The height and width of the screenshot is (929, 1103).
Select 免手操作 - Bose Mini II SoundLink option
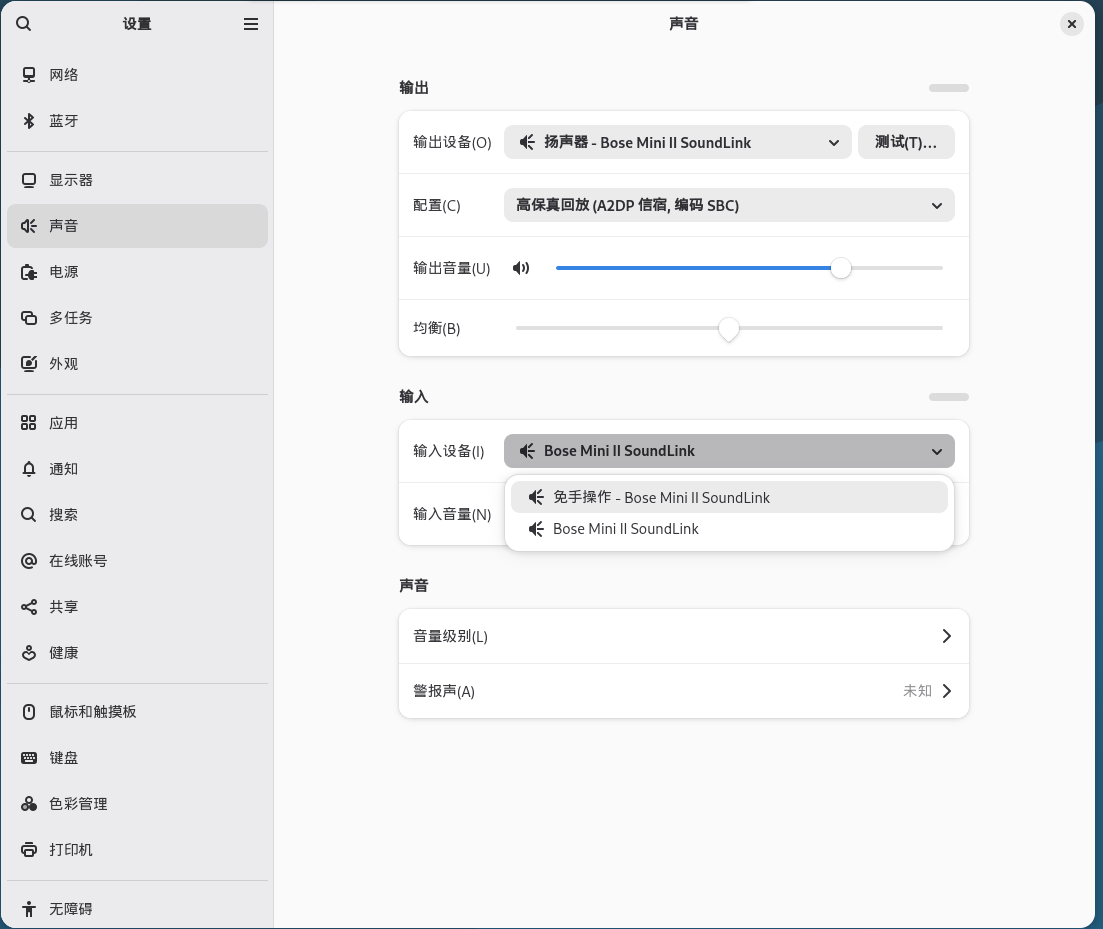729,497
